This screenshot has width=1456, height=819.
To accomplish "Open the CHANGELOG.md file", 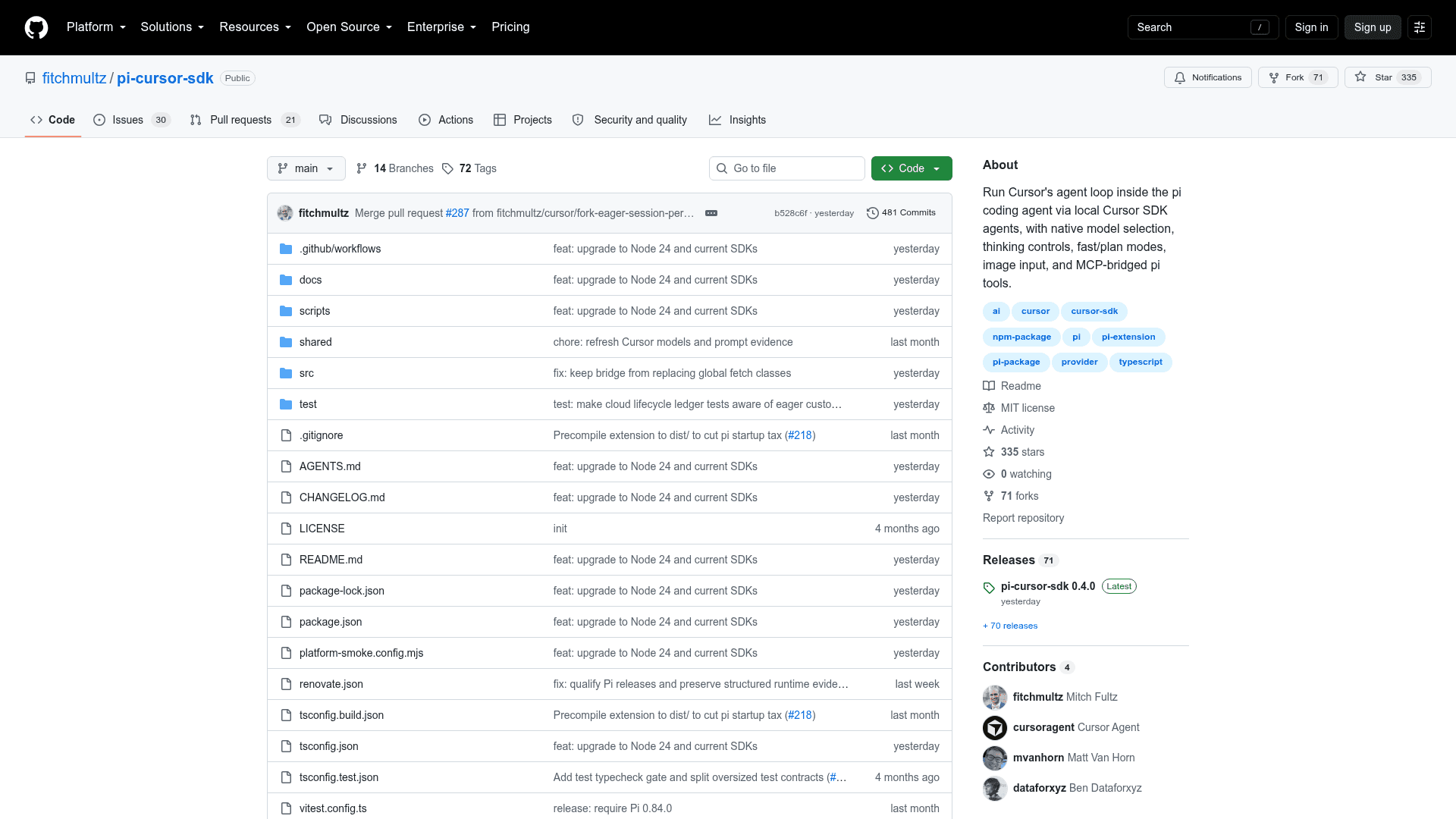I will tap(342, 497).
